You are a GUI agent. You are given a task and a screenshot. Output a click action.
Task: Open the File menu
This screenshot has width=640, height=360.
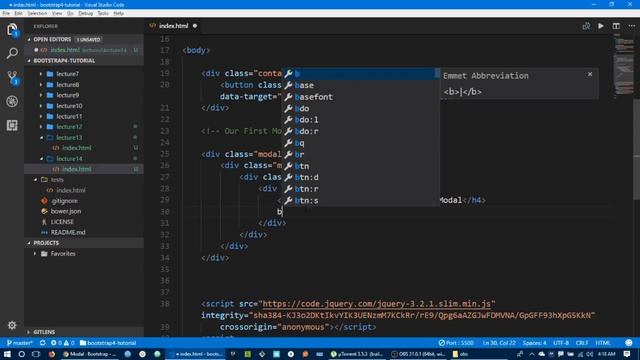coord(6,13)
